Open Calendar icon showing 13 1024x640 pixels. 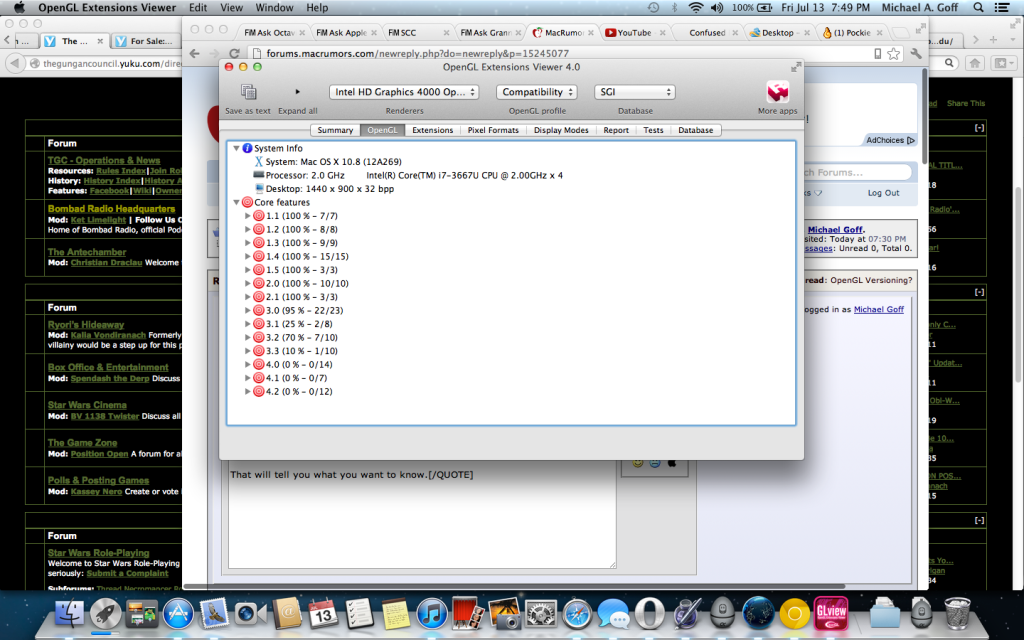[x=323, y=614]
